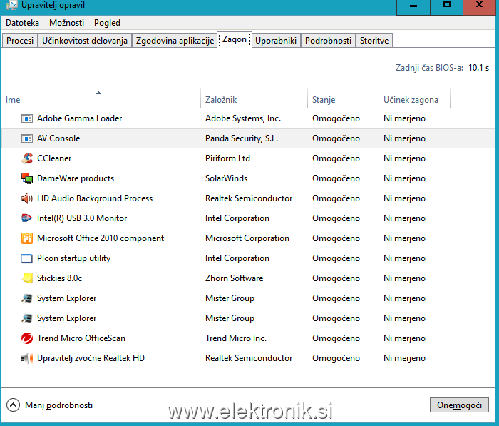
Task: Click the Panda Security, S.L. publisher cell
Action: [242, 138]
